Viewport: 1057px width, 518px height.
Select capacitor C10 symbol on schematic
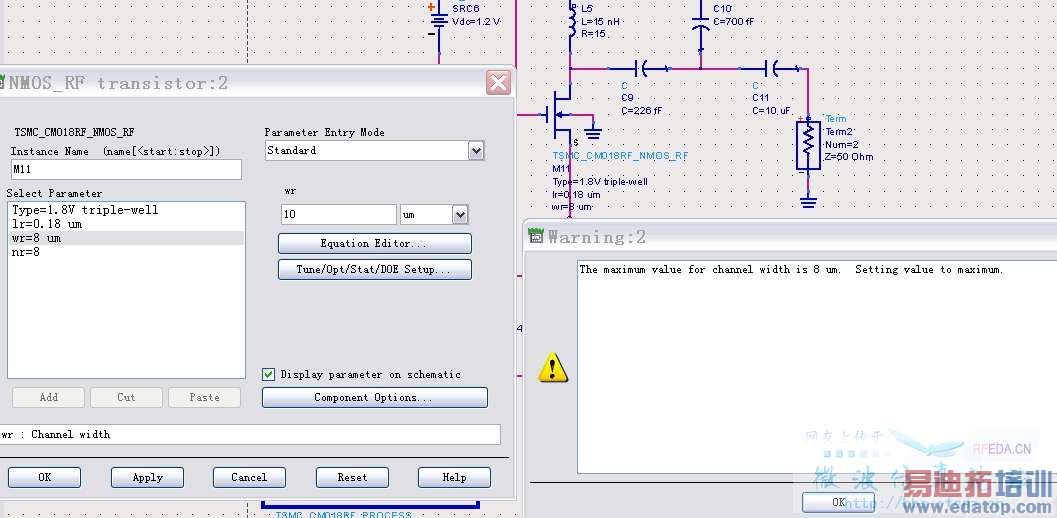(701, 24)
